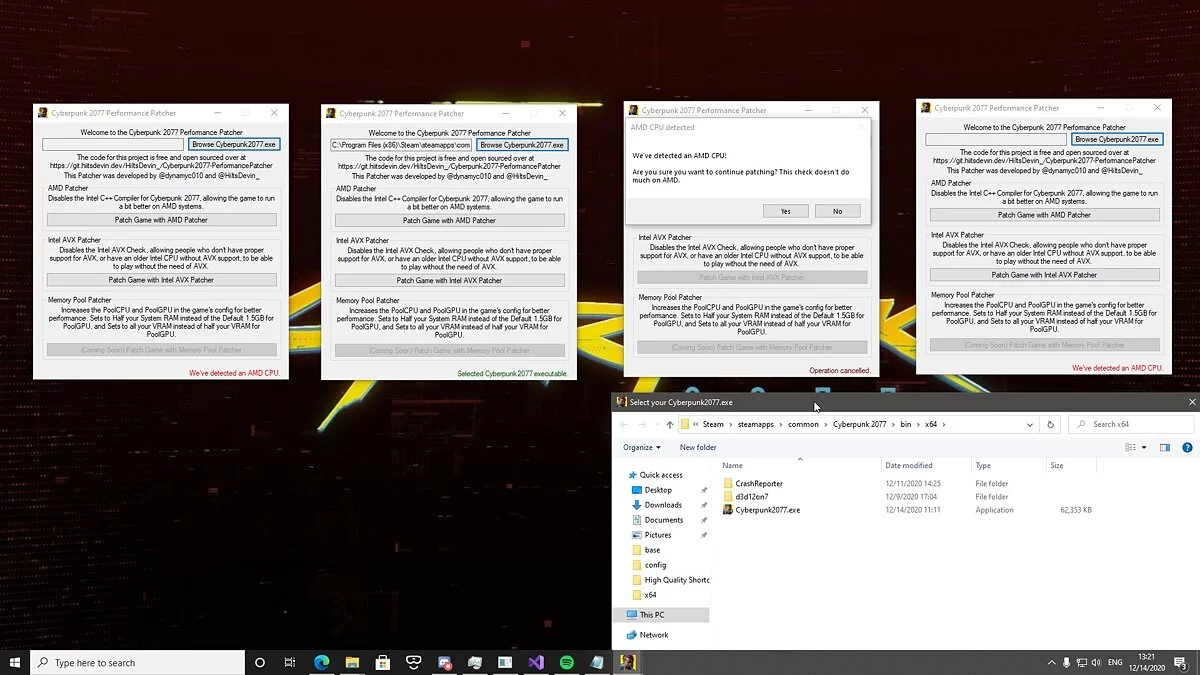
Task: Click New folder in the file dialog
Action: point(698,447)
